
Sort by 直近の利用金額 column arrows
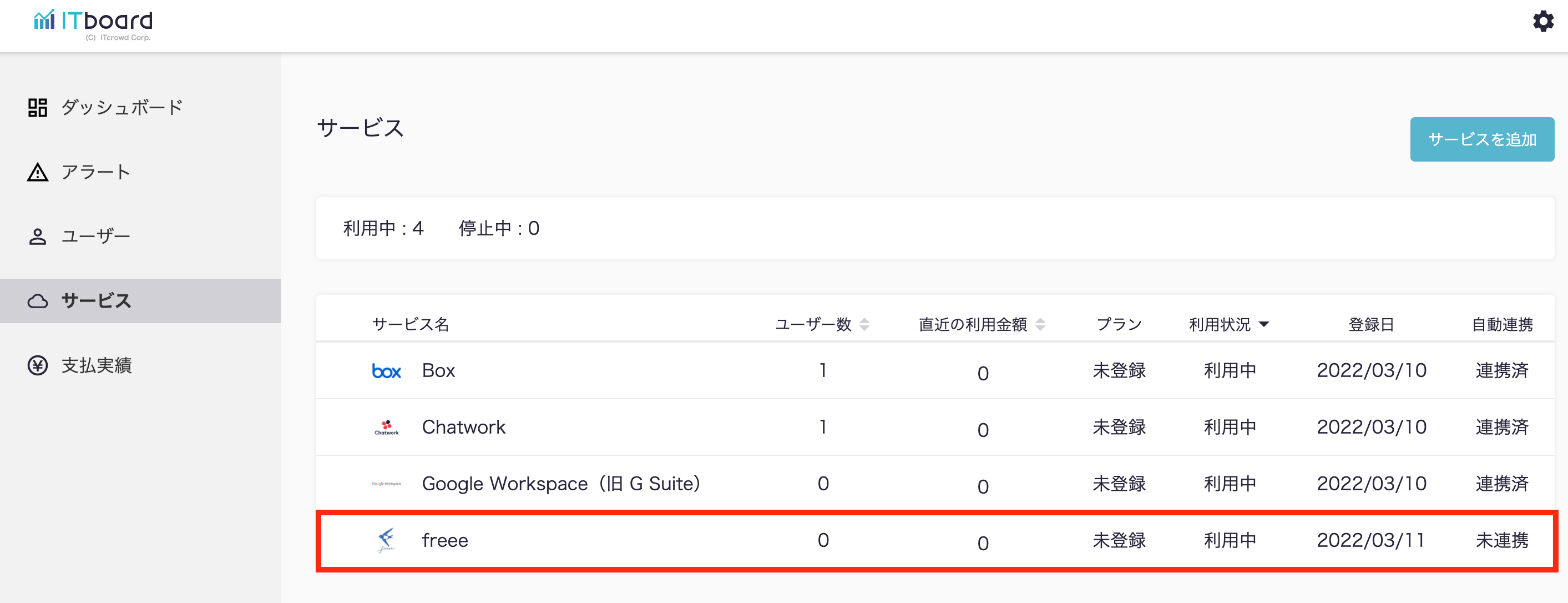tap(1040, 325)
